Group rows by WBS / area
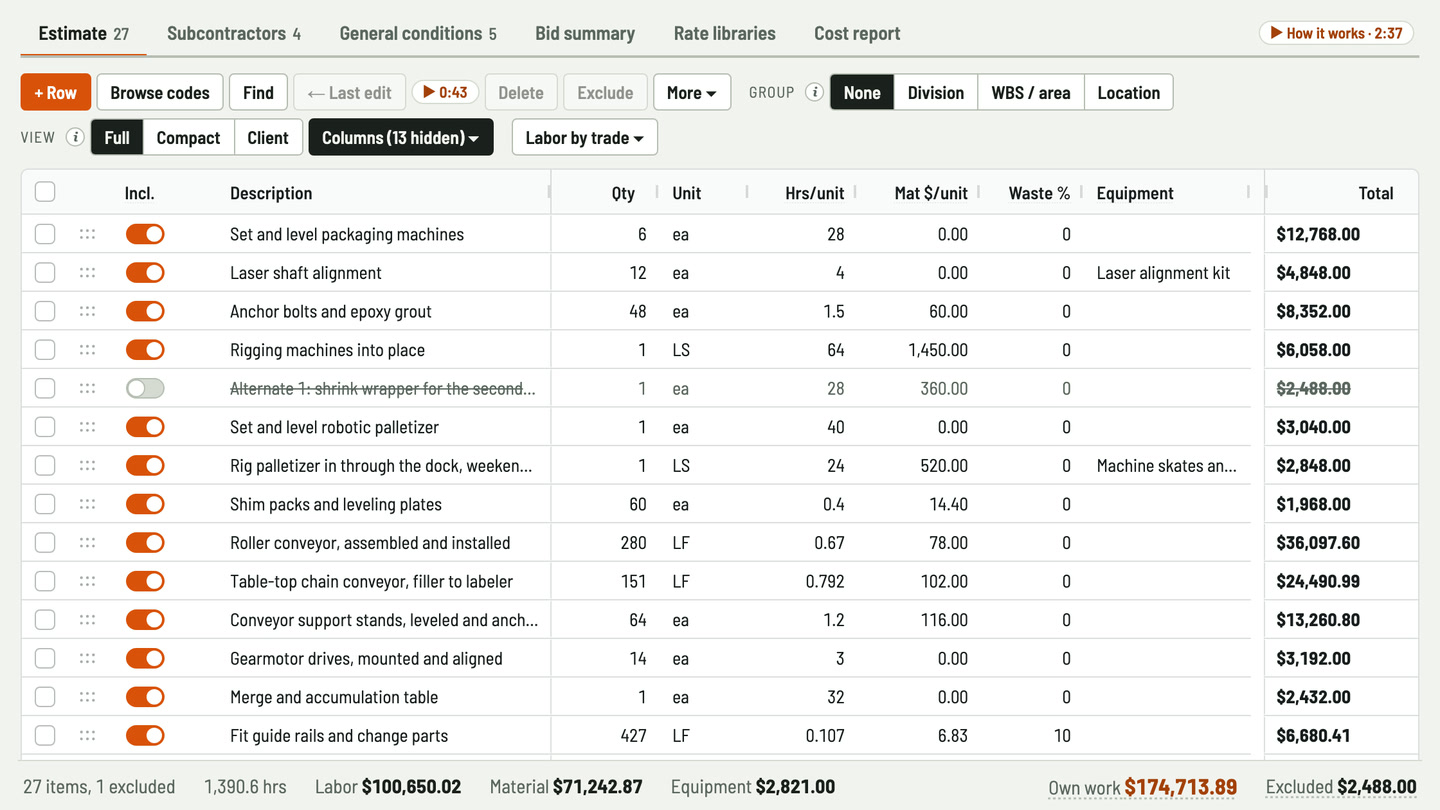Image resolution: width=1440 pixels, height=810 pixels. point(1031,92)
